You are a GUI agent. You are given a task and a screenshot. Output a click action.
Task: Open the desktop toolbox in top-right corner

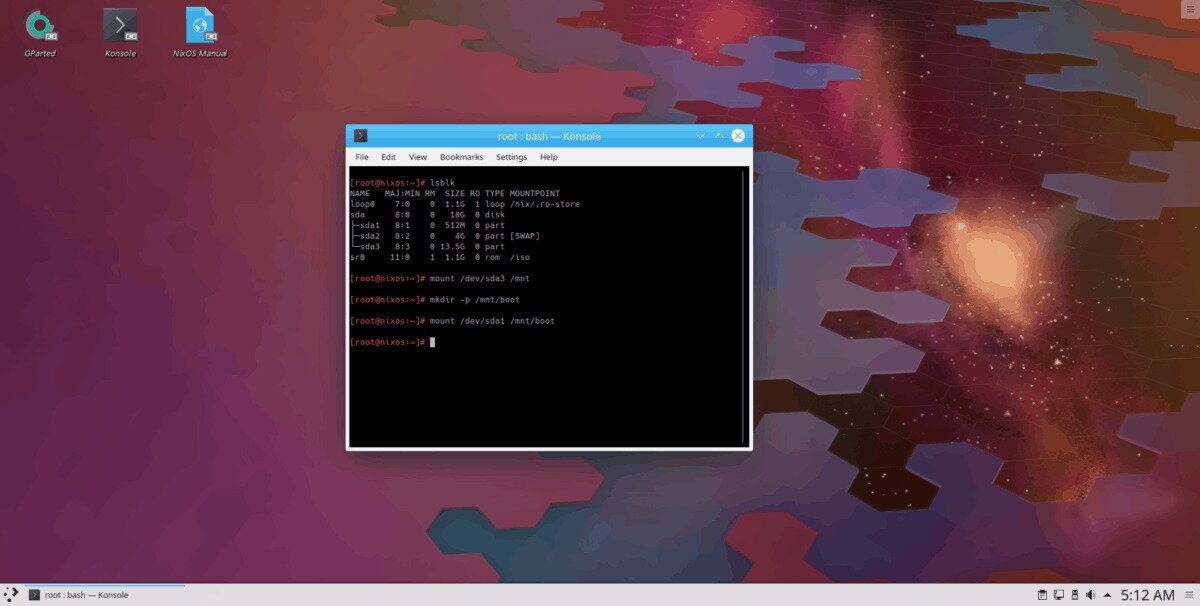point(1188,9)
